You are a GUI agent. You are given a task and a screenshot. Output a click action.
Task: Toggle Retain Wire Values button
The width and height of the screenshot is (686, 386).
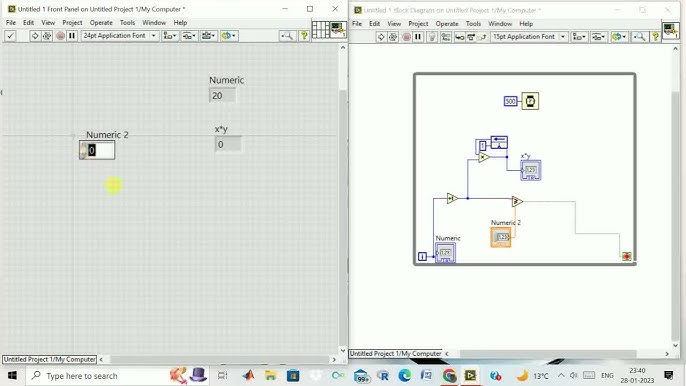(445, 37)
